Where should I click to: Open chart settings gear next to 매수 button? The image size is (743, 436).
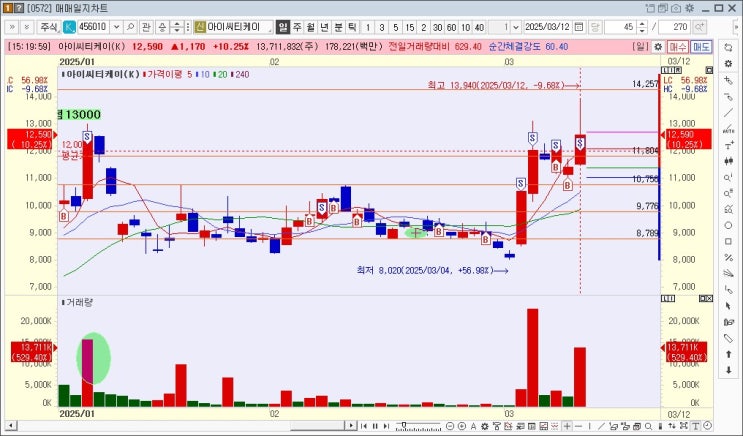point(658,46)
